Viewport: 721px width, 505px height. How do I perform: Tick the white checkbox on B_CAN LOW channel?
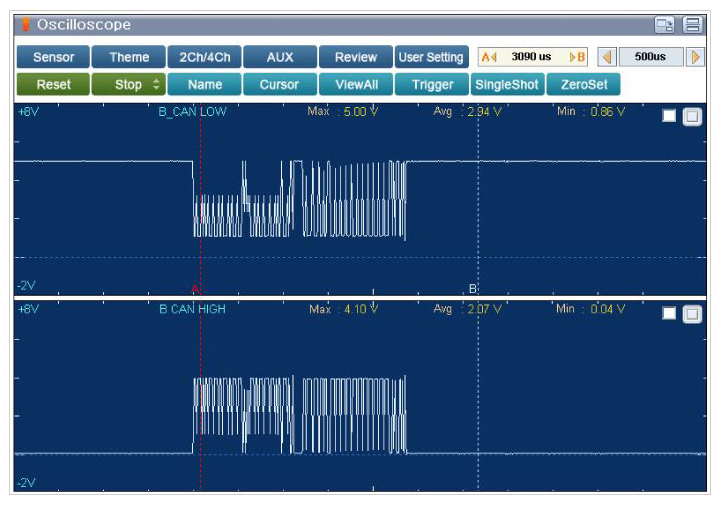click(669, 116)
